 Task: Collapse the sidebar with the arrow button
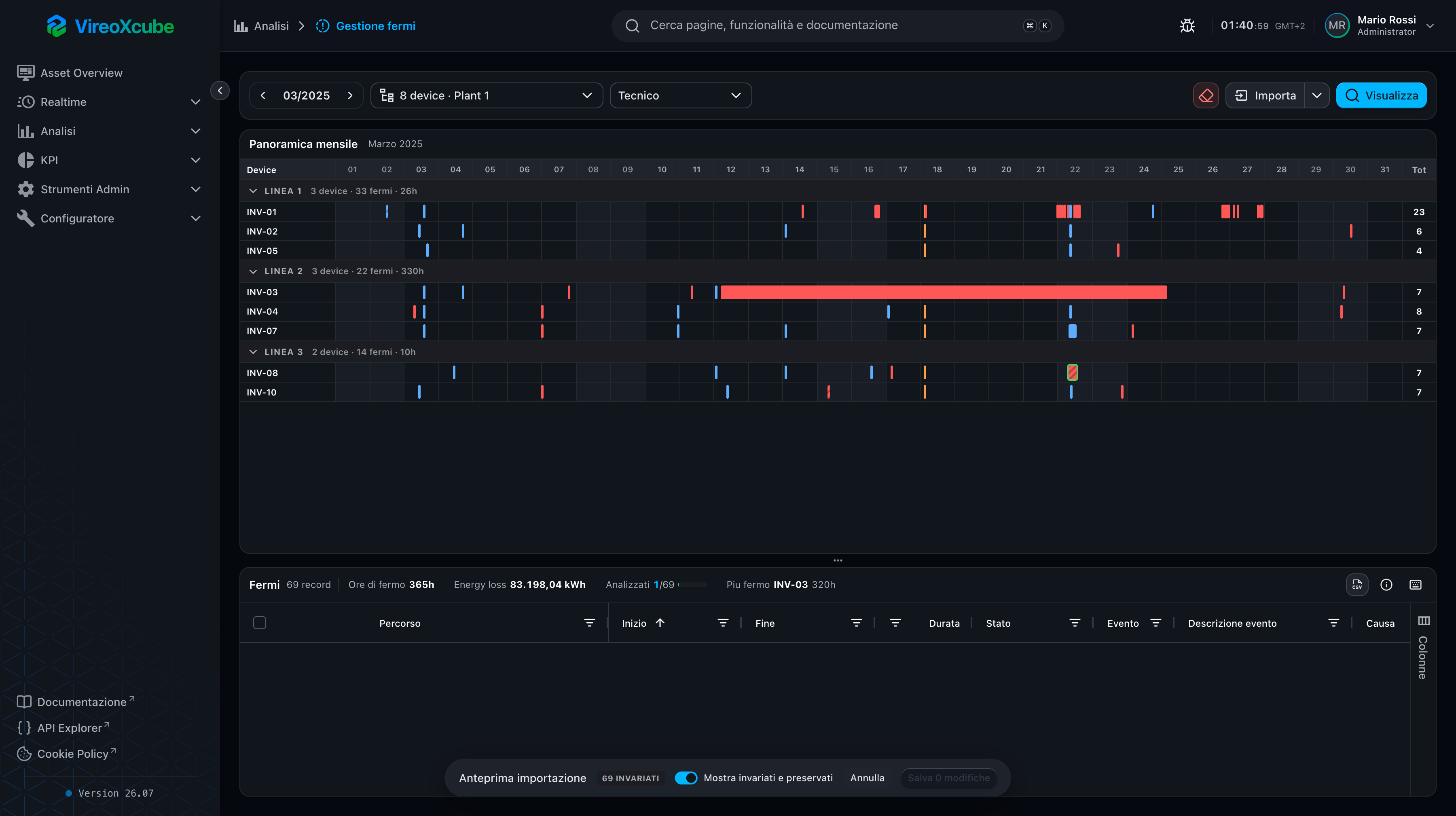220,91
